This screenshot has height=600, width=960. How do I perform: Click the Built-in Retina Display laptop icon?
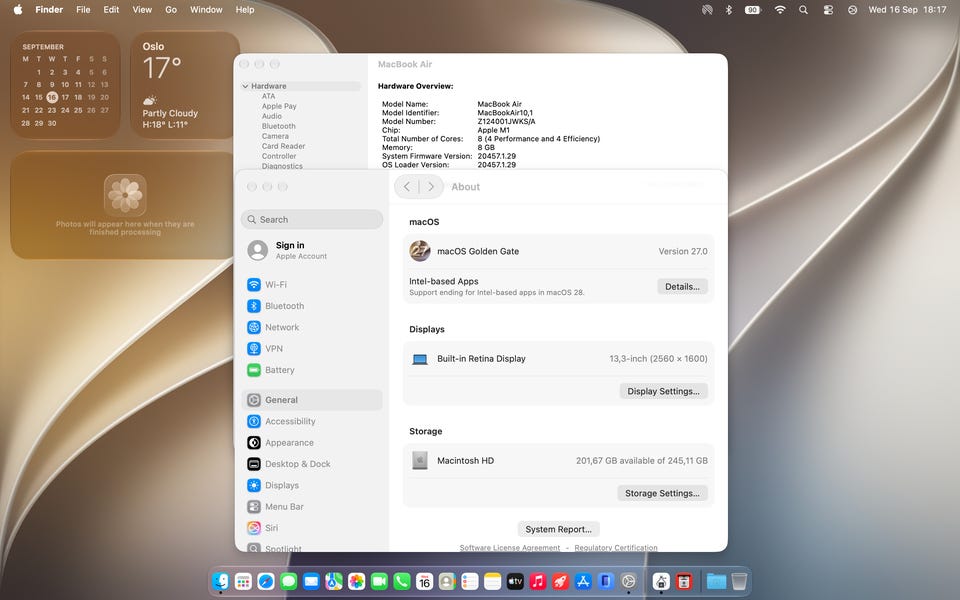(420, 359)
